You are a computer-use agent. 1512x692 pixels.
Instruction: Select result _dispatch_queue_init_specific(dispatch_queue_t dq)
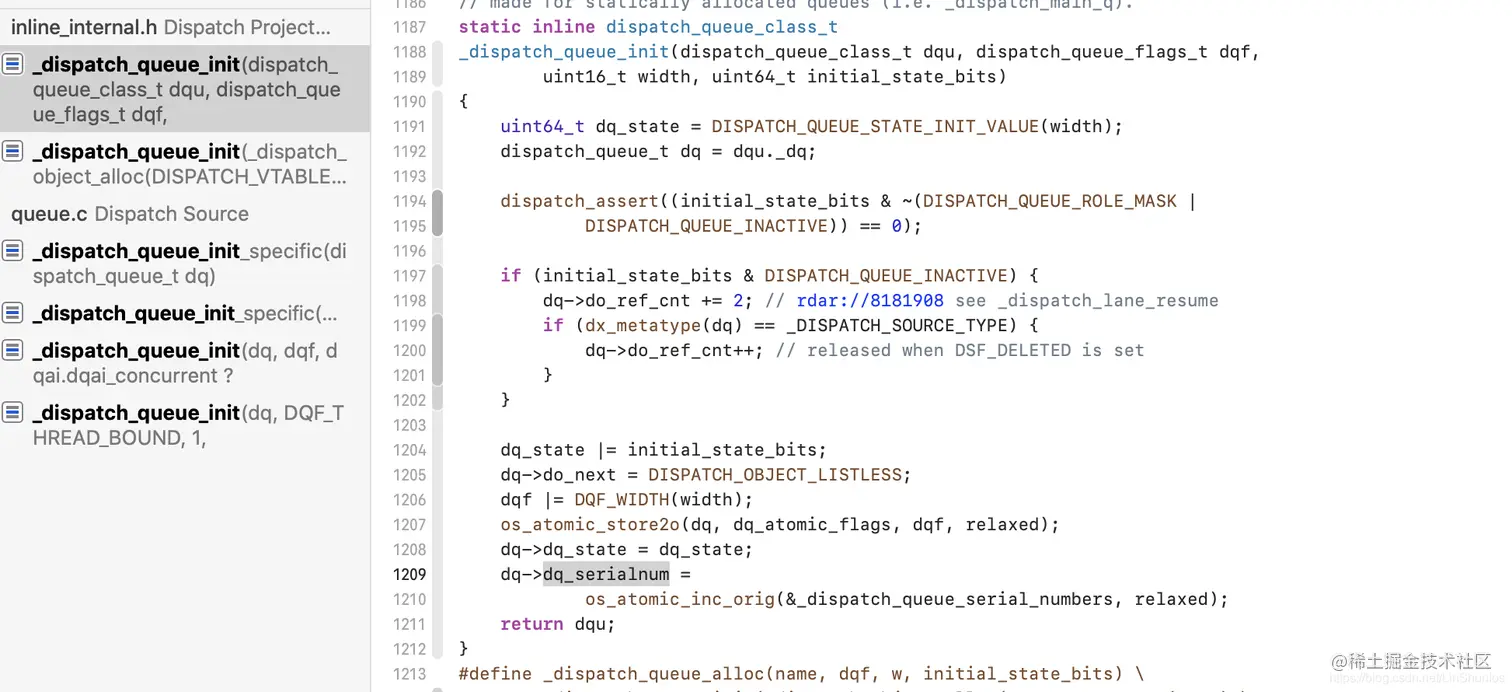click(x=185, y=263)
